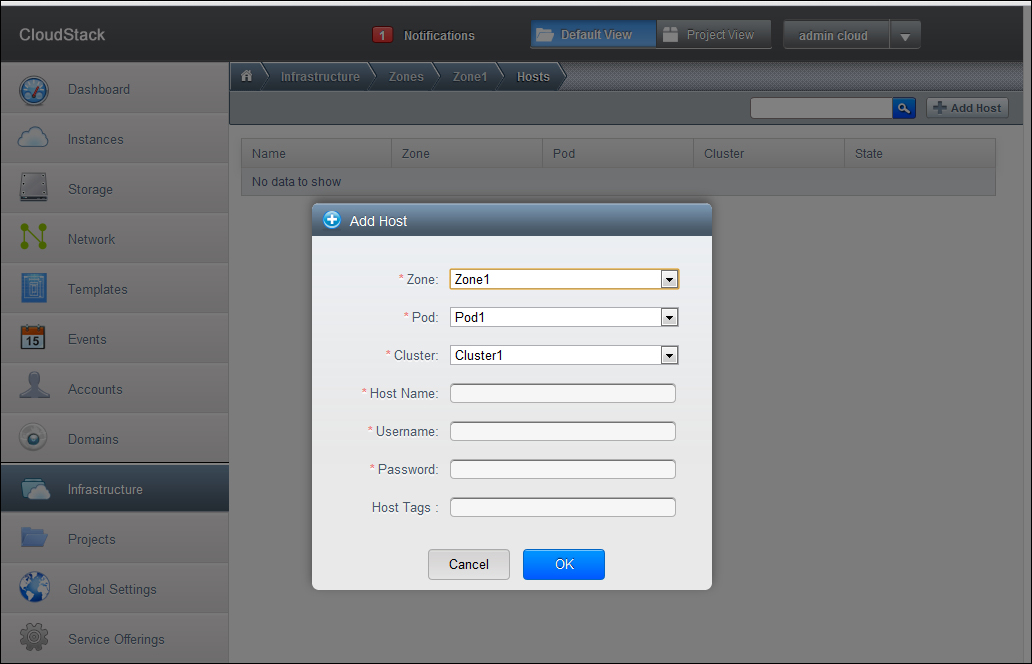This screenshot has height=664, width=1032.
Task: Click into the Host Name field
Action: tap(562, 394)
